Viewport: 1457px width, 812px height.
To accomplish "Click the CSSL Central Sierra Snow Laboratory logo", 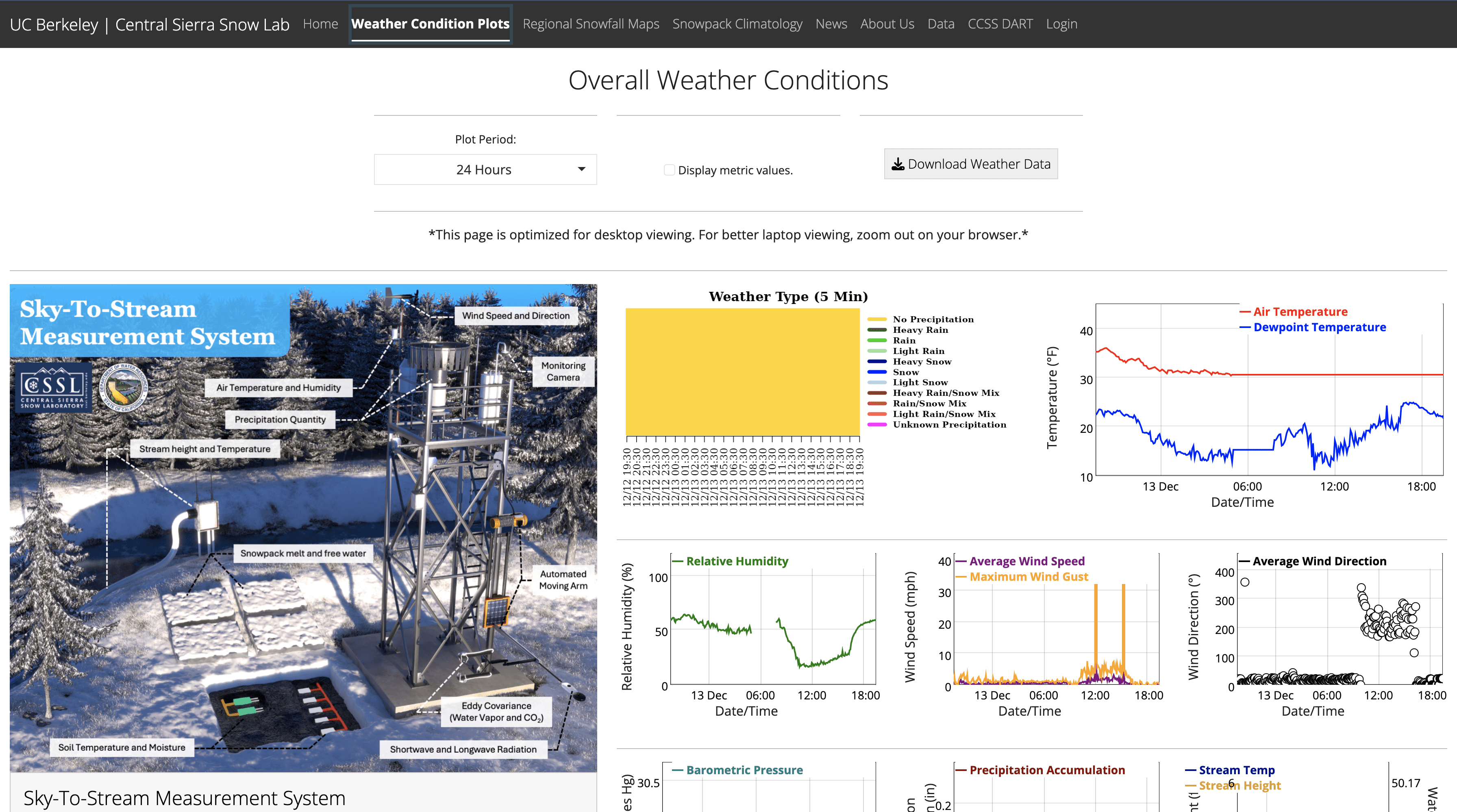I will pyautogui.click(x=53, y=388).
